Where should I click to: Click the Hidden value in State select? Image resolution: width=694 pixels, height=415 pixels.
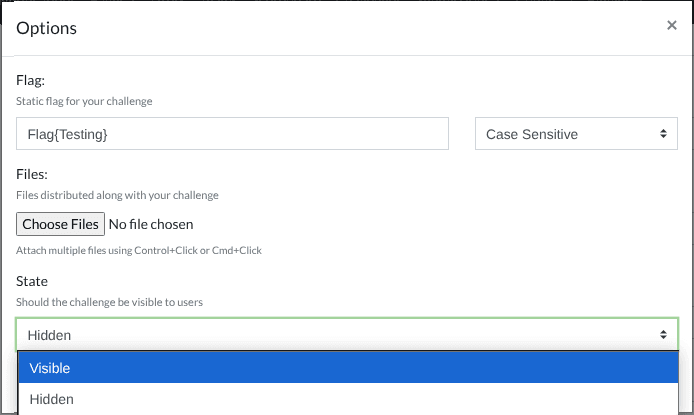(49, 335)
